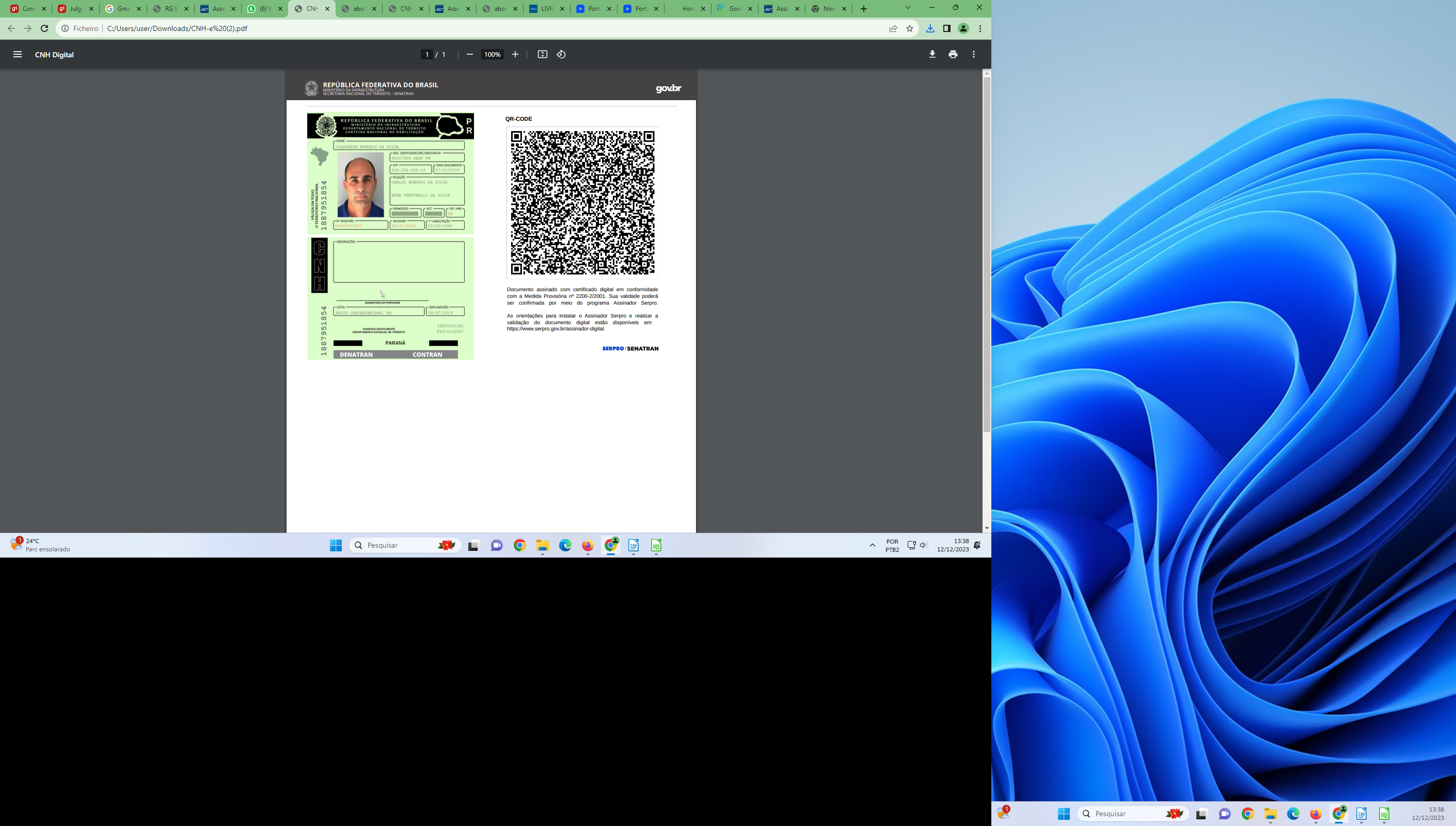Open the PDF sidebar hamburger menu

pyautogui.click(x=18, y=54)
